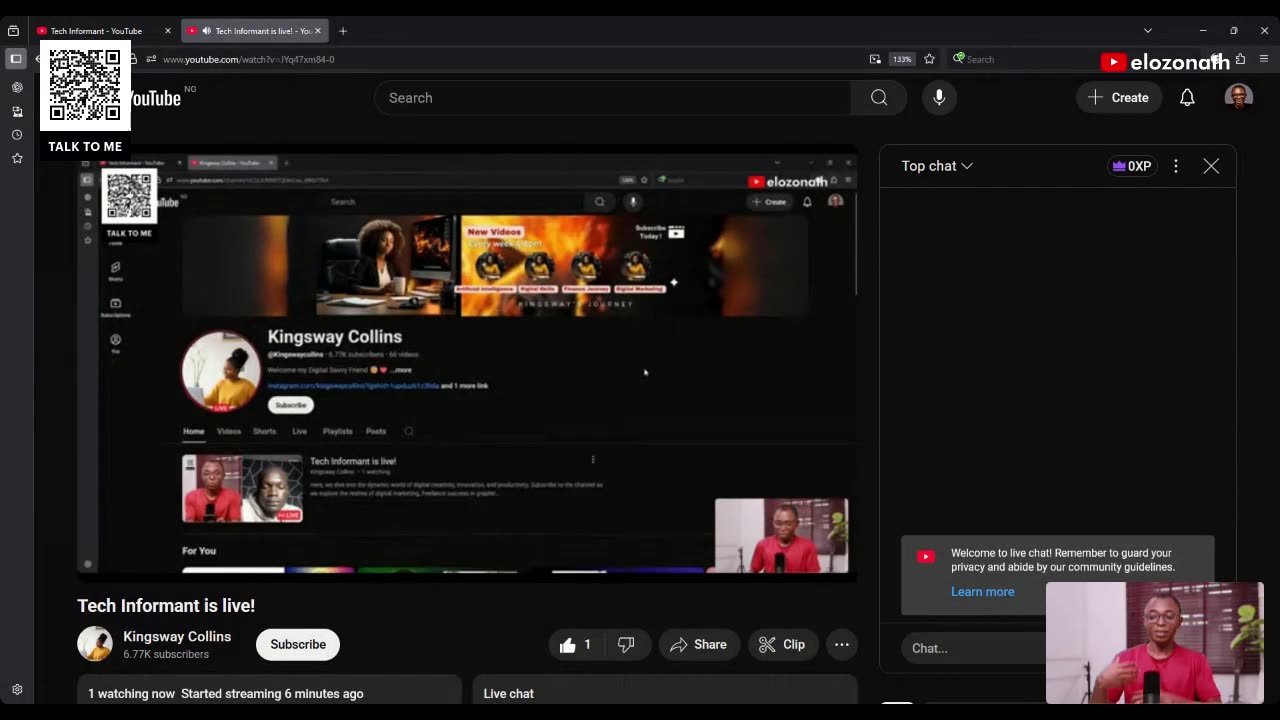
Task: Close the live chat panel
Action: pos(1211,166)
